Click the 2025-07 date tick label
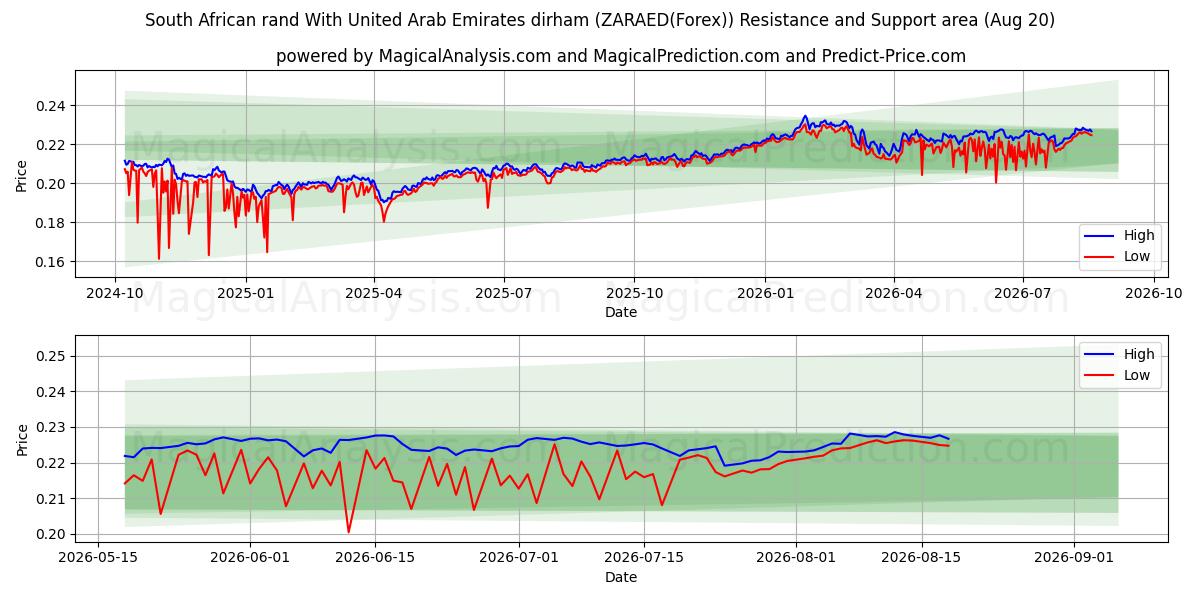This screenshot has width=1200, height=600. pyautogui.click(x=503, y=293)
